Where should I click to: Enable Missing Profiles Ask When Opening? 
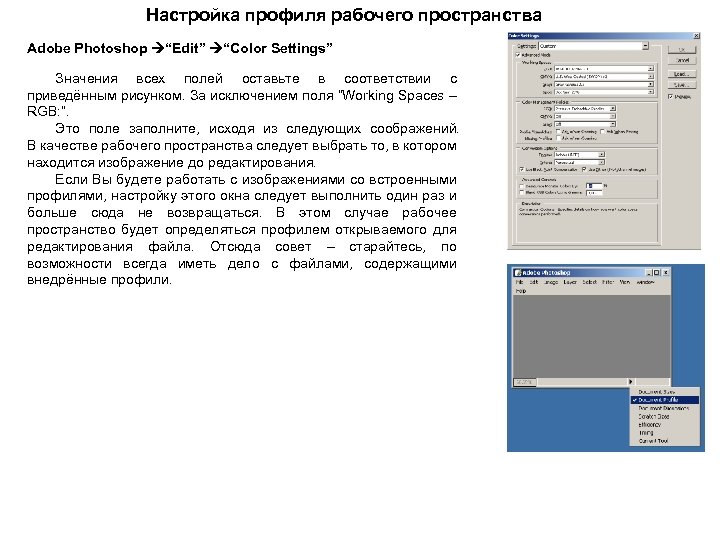pyautogui.click(x=558, y=138)
